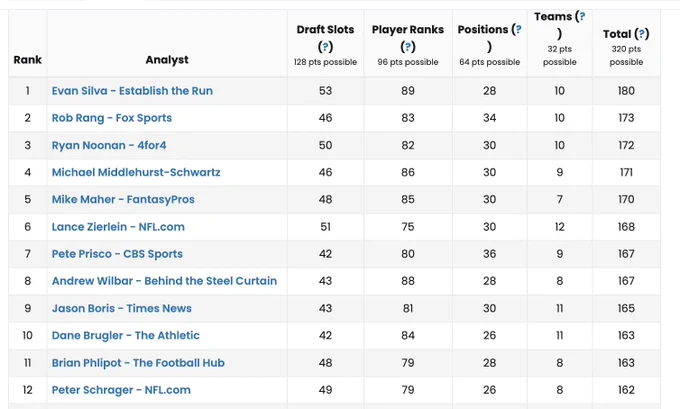Open Peter Schrager - NFL.com link
Image resolution: width=680 pixels, height=409 pixels.
[121, 390]
